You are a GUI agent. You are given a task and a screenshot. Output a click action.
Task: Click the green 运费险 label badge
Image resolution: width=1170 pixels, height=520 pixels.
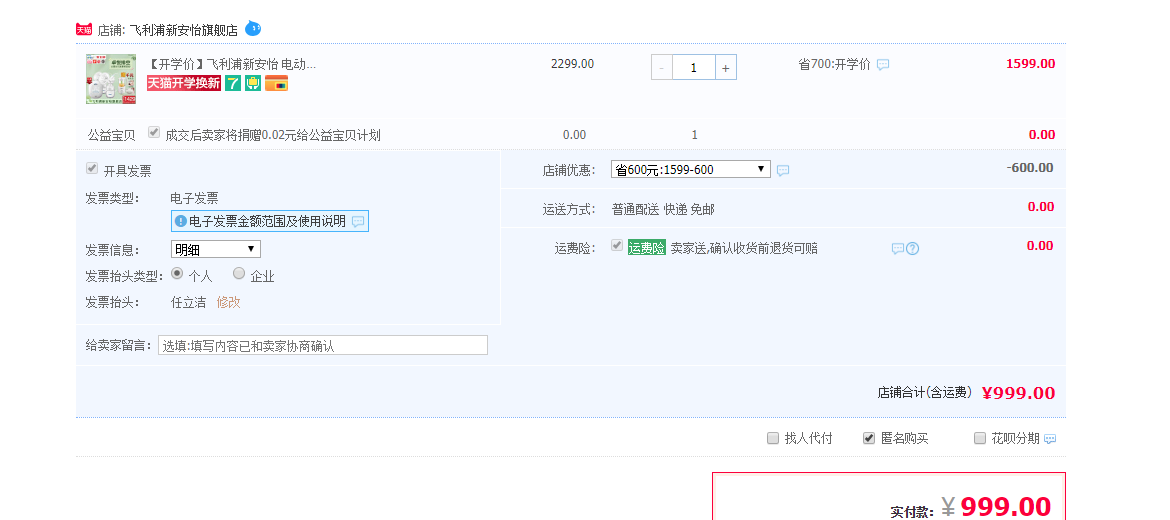646,248
